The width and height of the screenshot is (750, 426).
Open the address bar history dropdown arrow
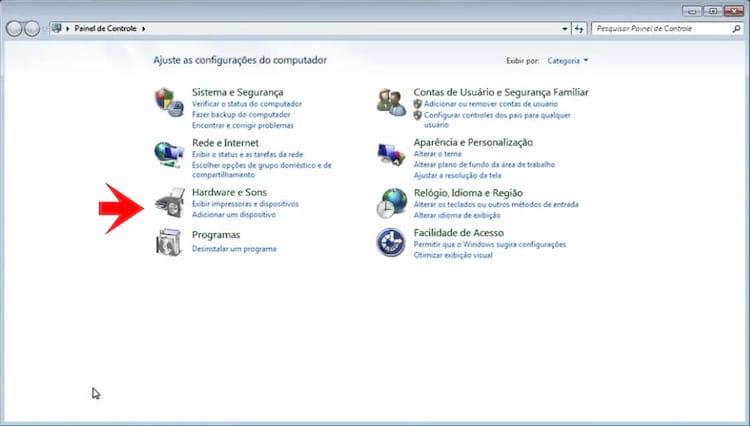[x=563, y=29]
